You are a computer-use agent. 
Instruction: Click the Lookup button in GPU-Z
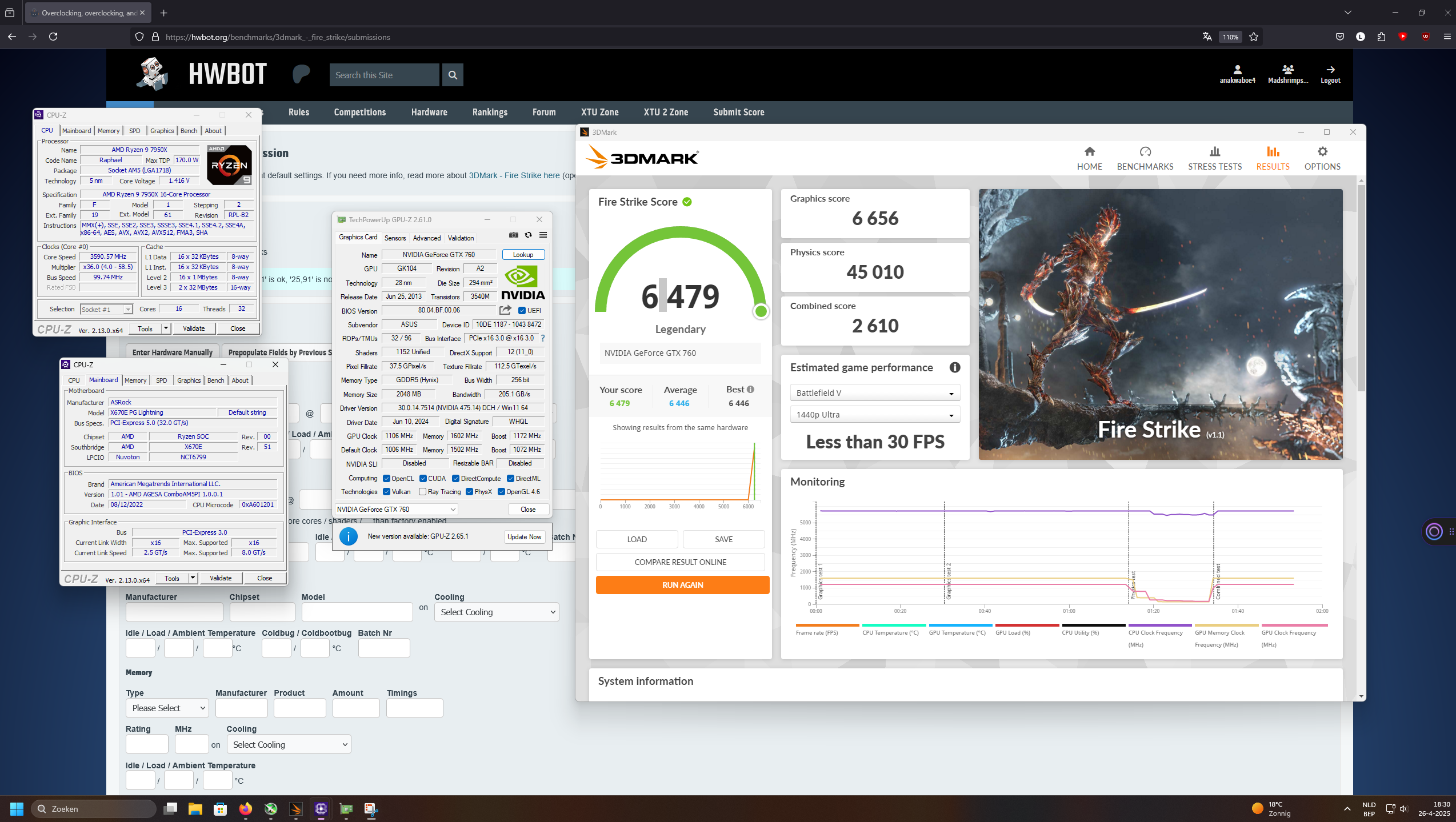click(x=523, y=255)
